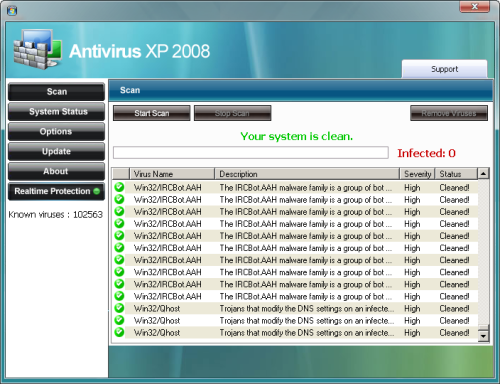This screenshot has height=384, width=500.
Task: Open the Options section
Action: 56,131
